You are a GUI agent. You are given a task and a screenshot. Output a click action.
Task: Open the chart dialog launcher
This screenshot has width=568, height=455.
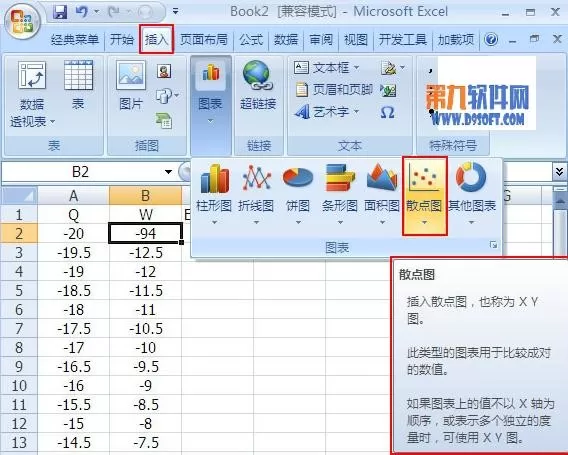(x=493, y=245)
